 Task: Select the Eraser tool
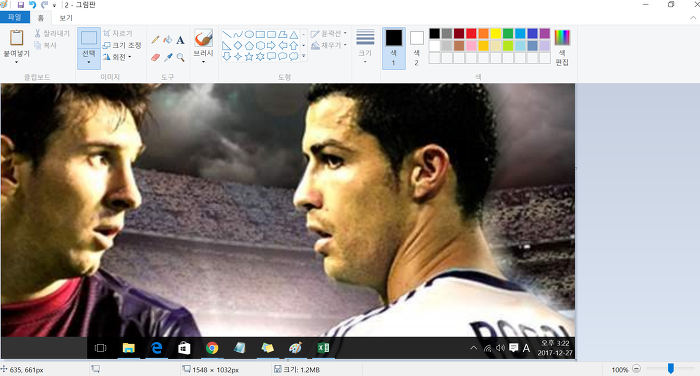155,57
